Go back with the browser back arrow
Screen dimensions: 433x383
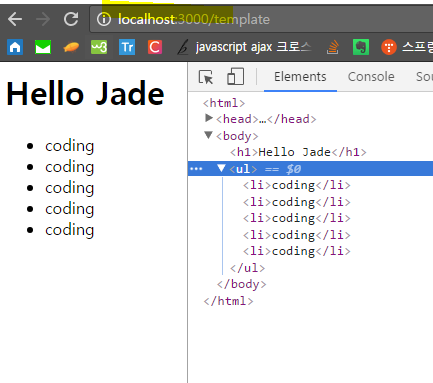pyautogui.click(x=15, y=19)
